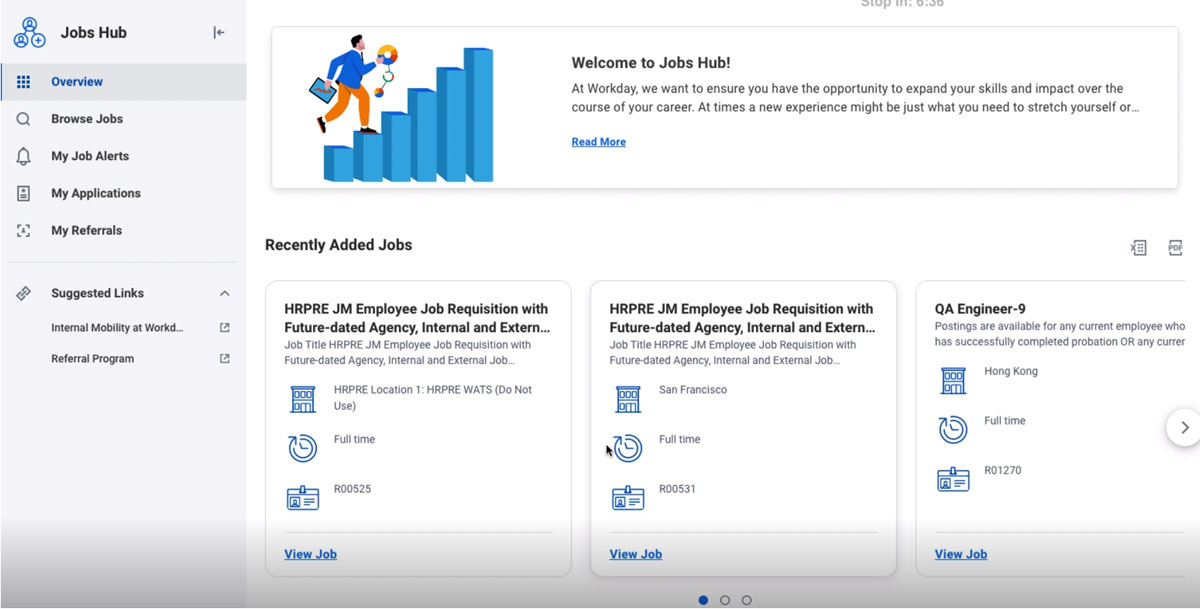Click the My Job Alerts bell icon
The width and height of the screenshot is (1200, 609).
tap(24, 156)
